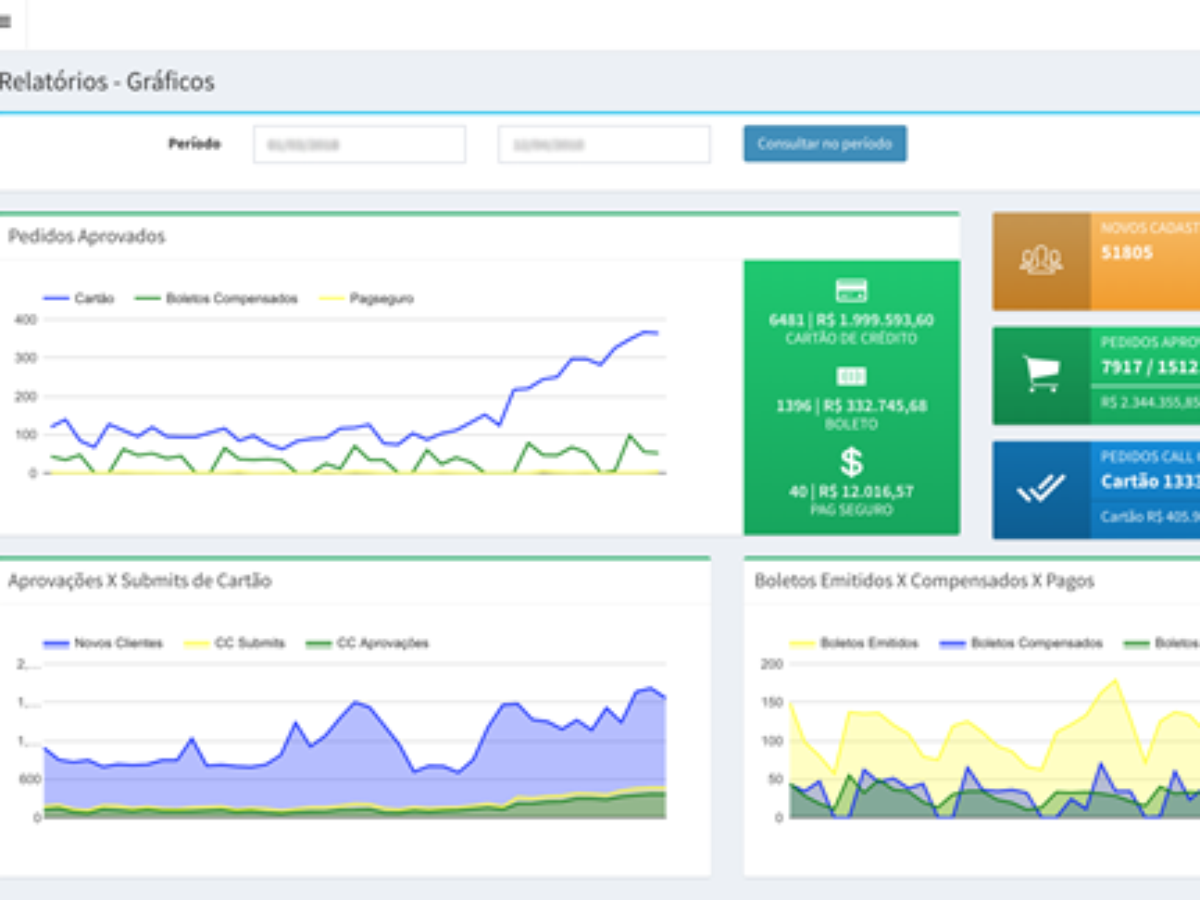Click the Consultar no período button
1200x900 pixels.
pyautogui.click(x=824, y=144)
